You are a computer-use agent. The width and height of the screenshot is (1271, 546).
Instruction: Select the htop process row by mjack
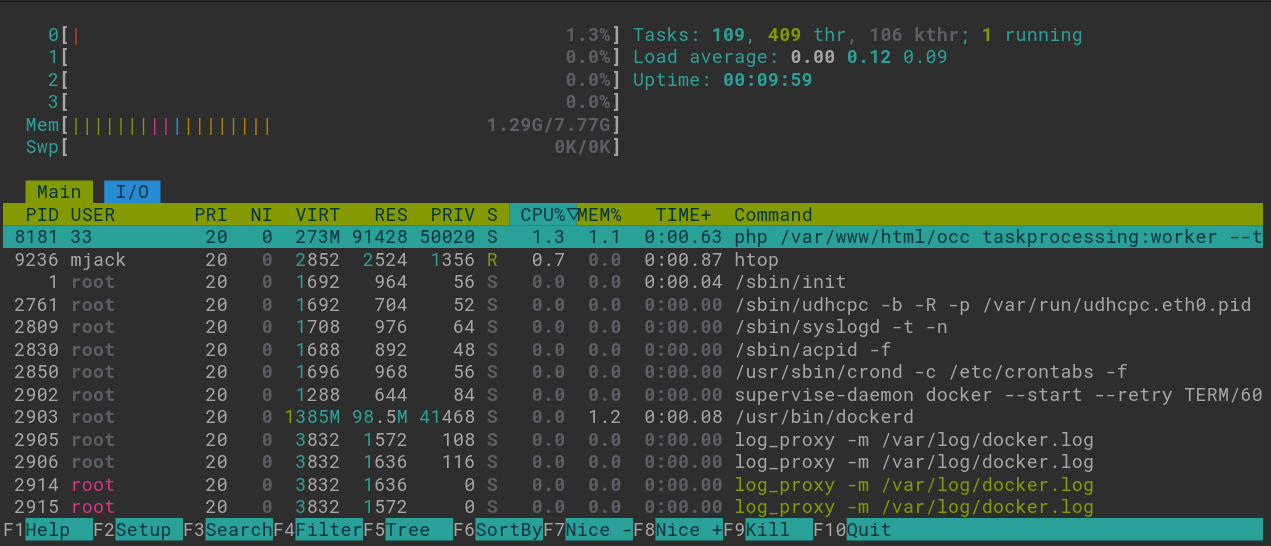coord(636,260)
